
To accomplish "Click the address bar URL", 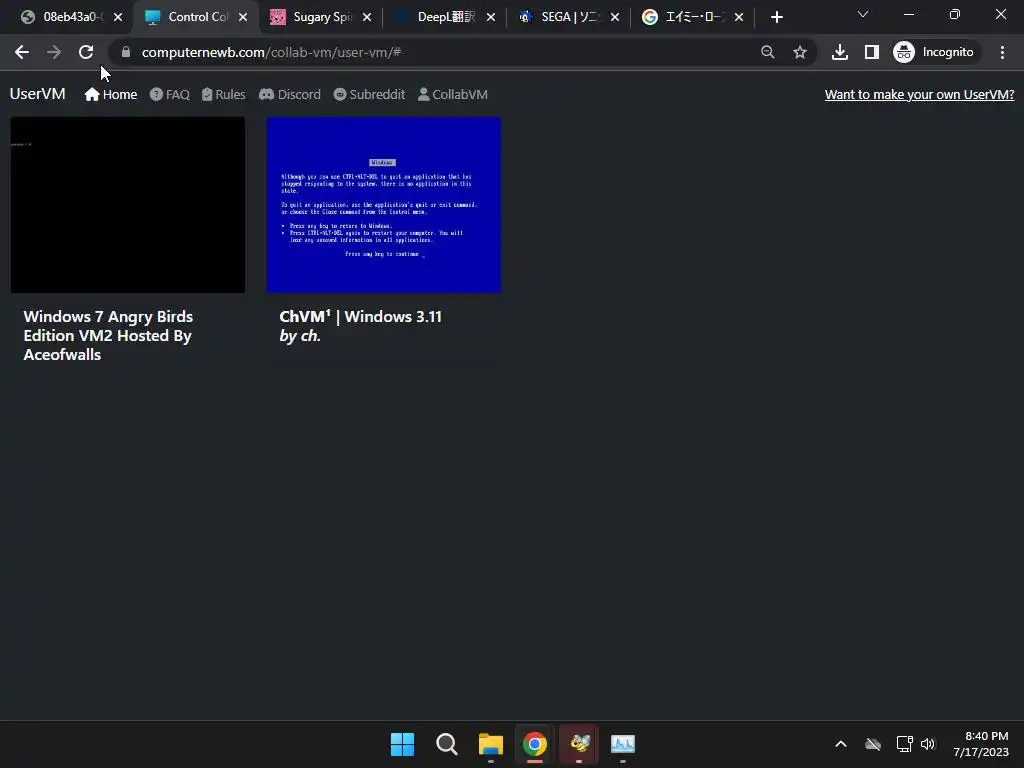I will [x=271, y=52].
